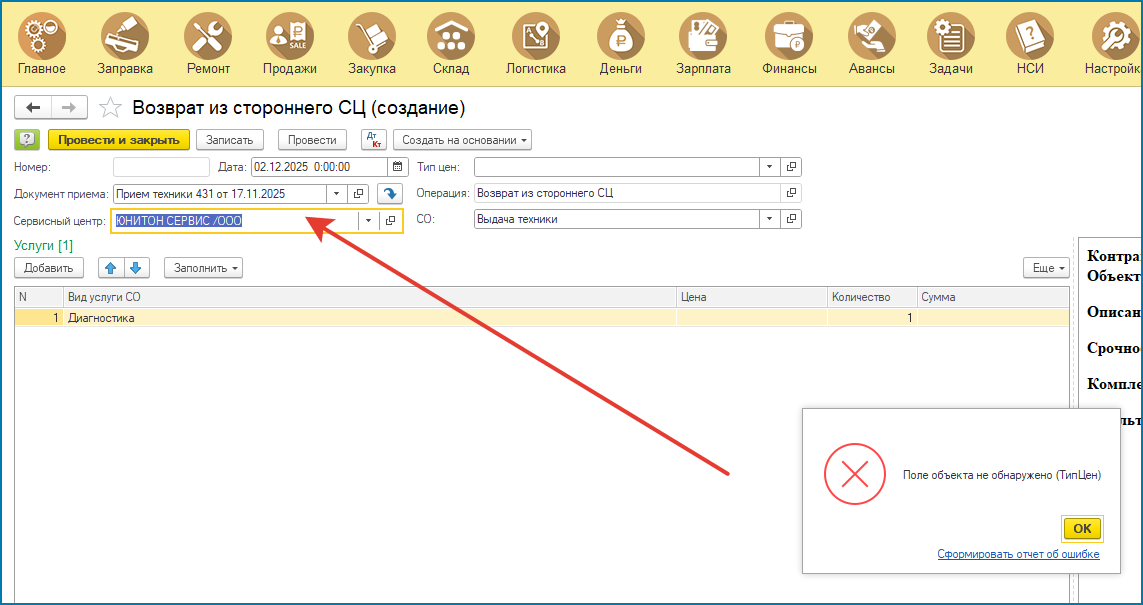The image size is (1143, 605).
Task: Open the Еще menu
Action: [1046, 268]
